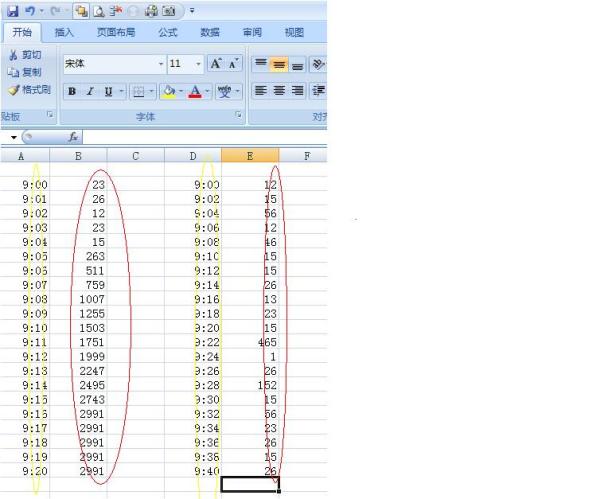Click the align text left icon
The image size is (600, 499).
coord(260,91)
